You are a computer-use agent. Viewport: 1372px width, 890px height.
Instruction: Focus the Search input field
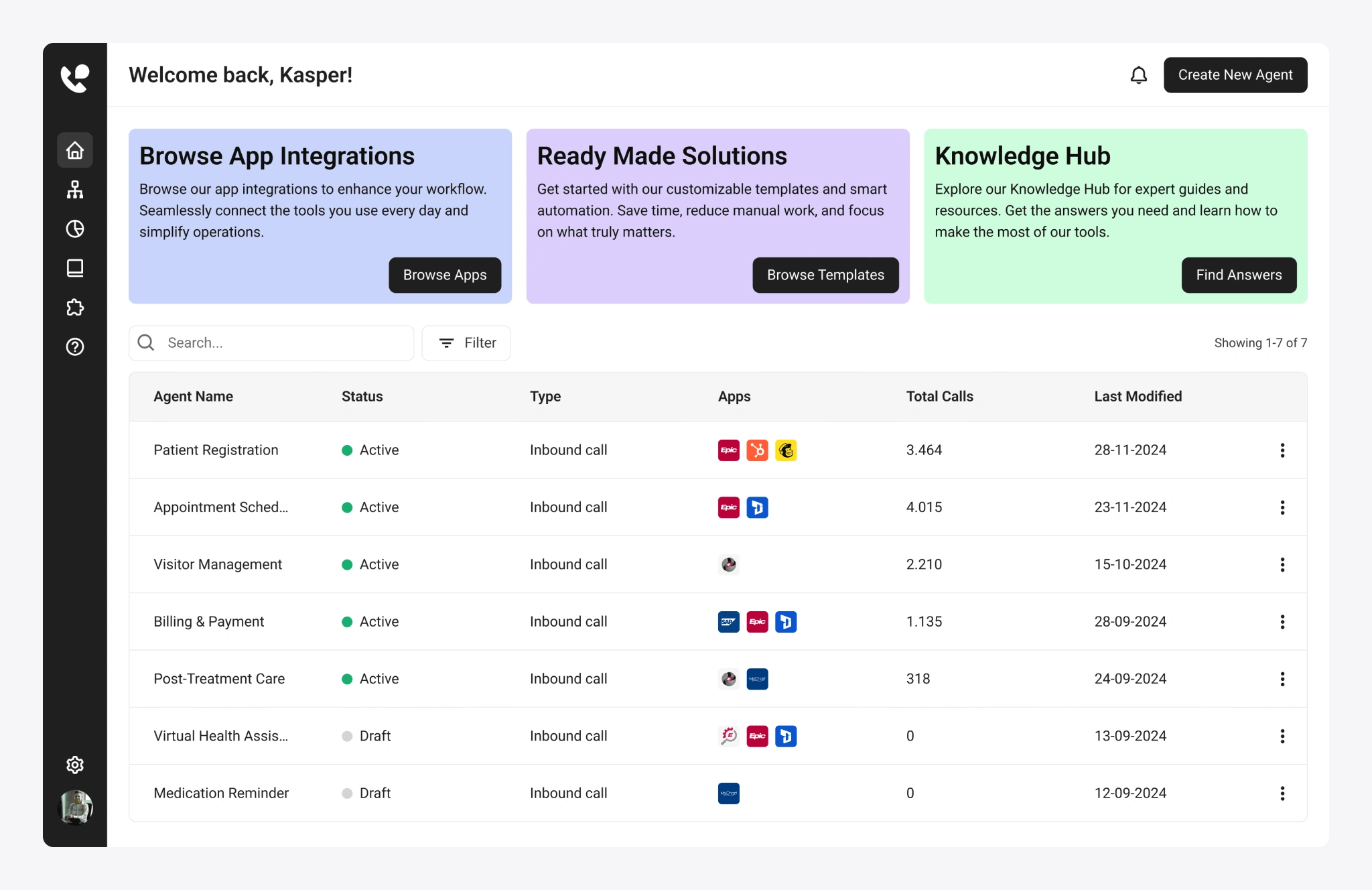tap(271, 343)
